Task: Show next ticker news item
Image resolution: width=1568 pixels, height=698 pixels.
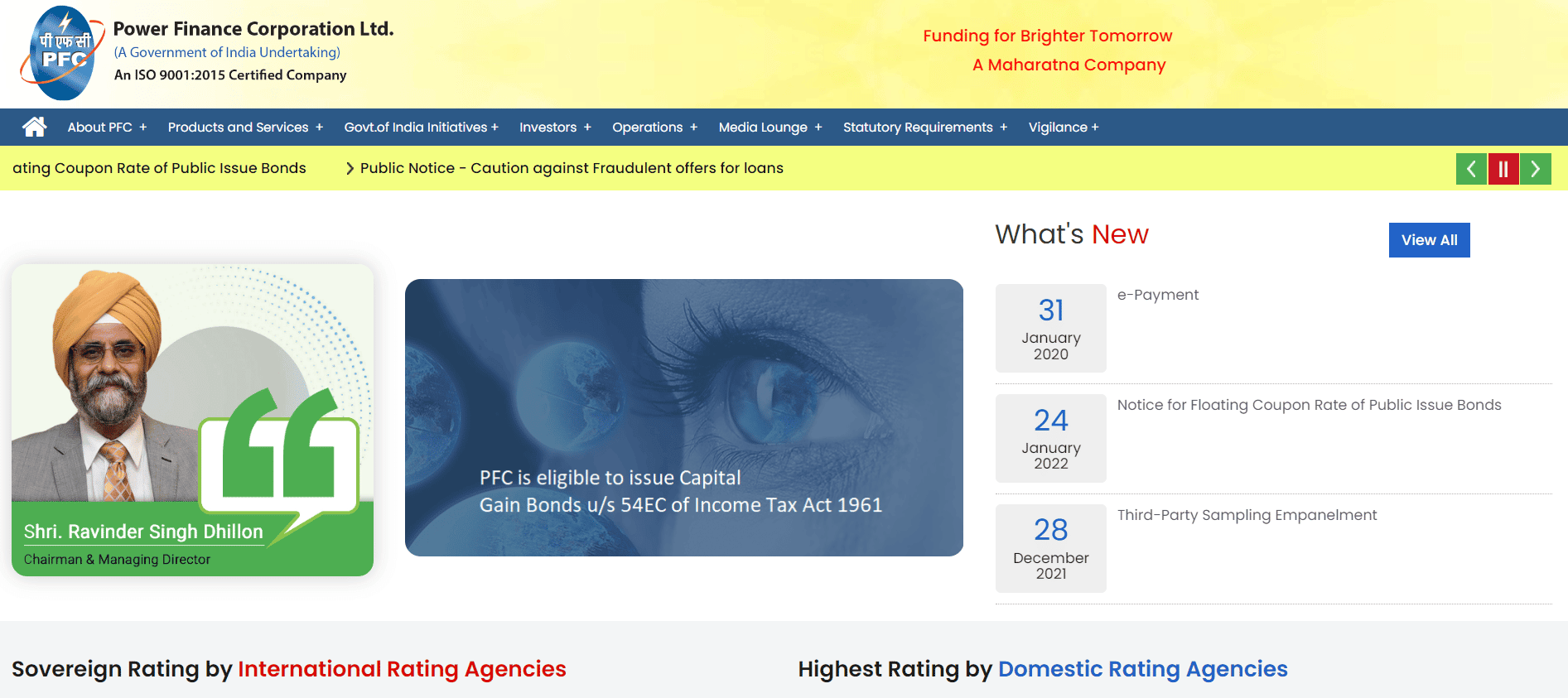Action: [1536, 169]
